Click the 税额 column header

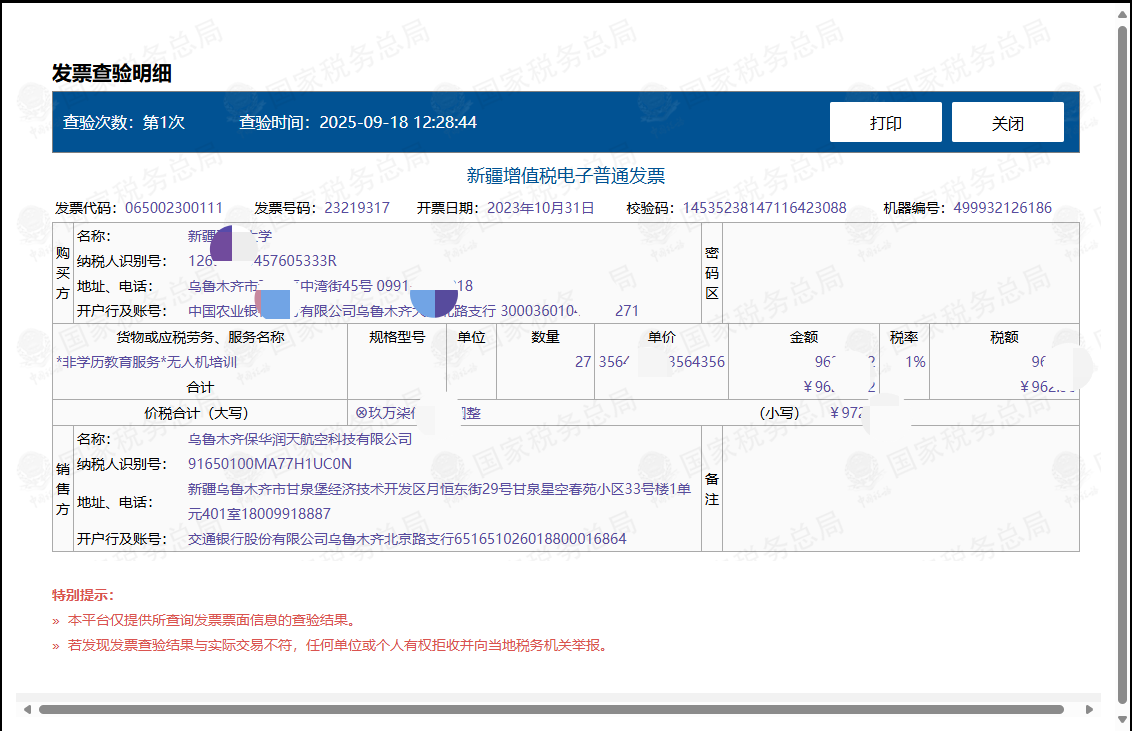[x=1004, y=337]
